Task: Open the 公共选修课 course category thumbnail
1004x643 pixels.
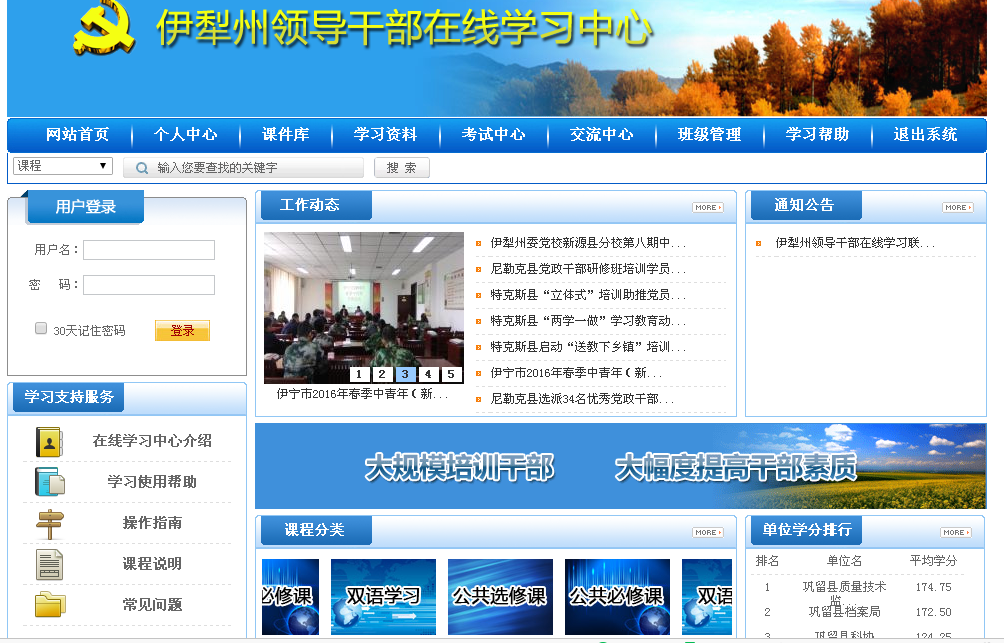Action: (x=500, y=596)
